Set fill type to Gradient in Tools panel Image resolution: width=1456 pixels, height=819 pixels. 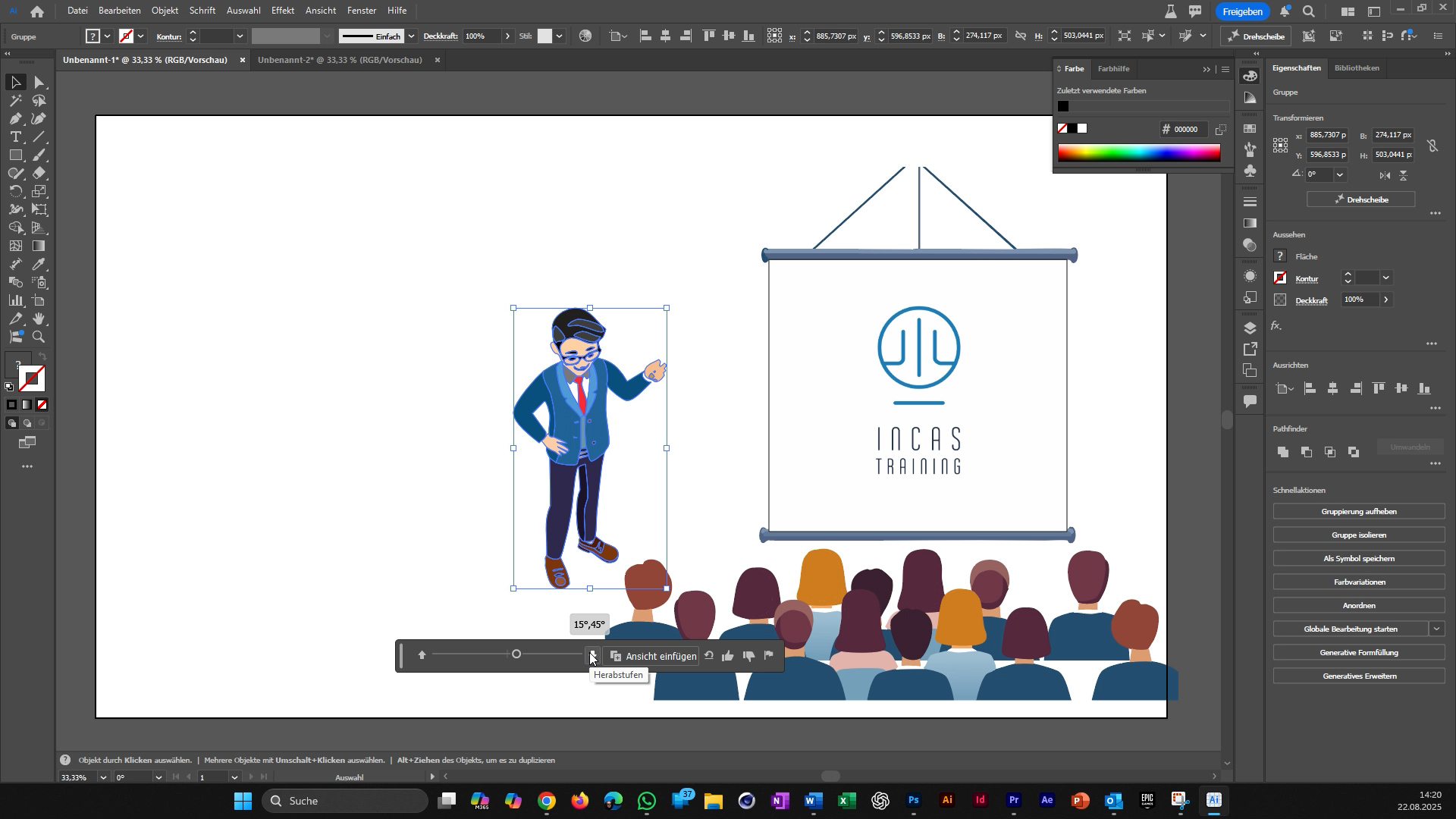click(27, 405)
